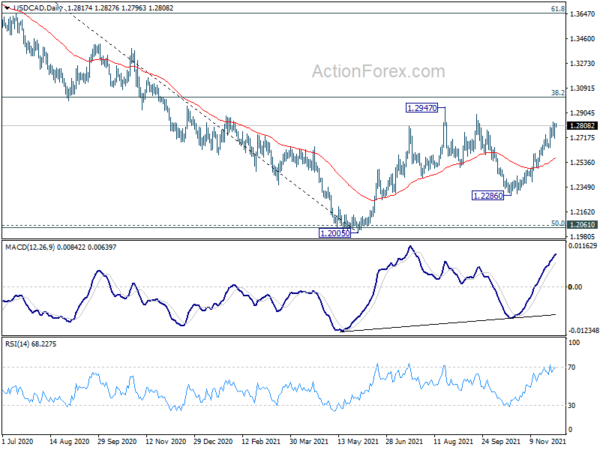Click the 1.29470 price label
600x450 pixels.
[x=421, y=108]
